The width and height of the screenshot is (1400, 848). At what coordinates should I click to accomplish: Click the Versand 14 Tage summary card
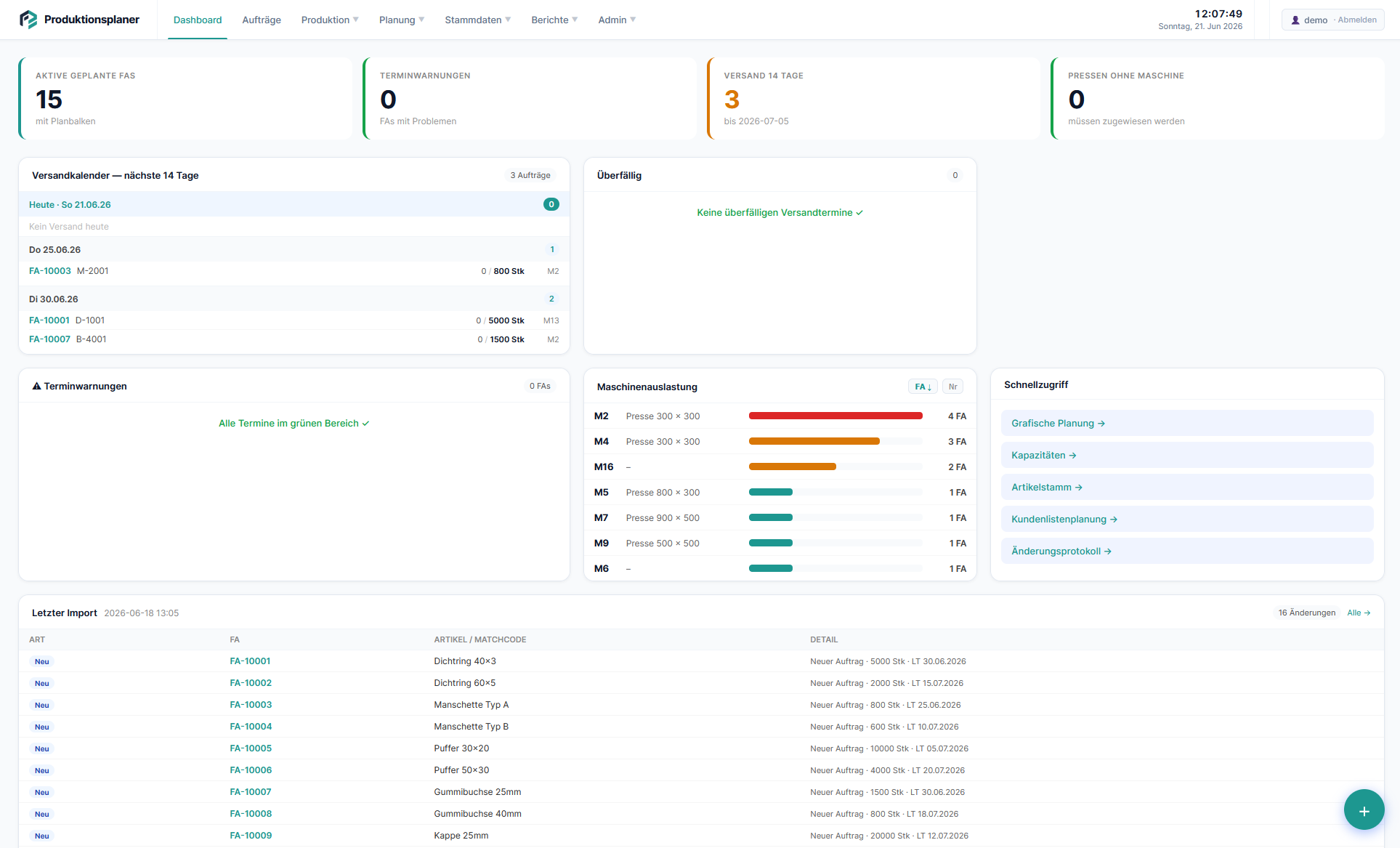point(873,98)
